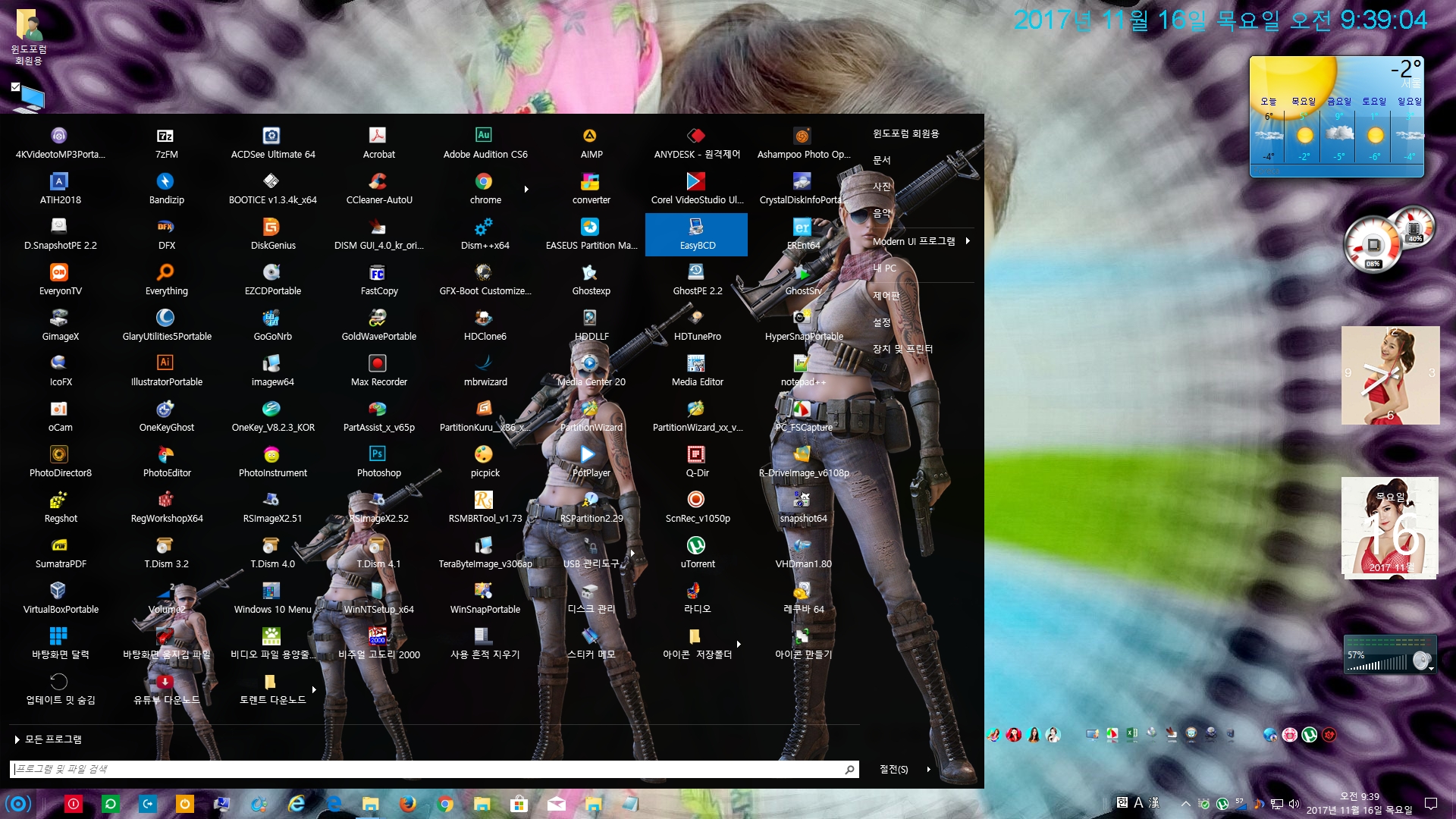Show hidden system tray icons chevron

pos(1185,804)
